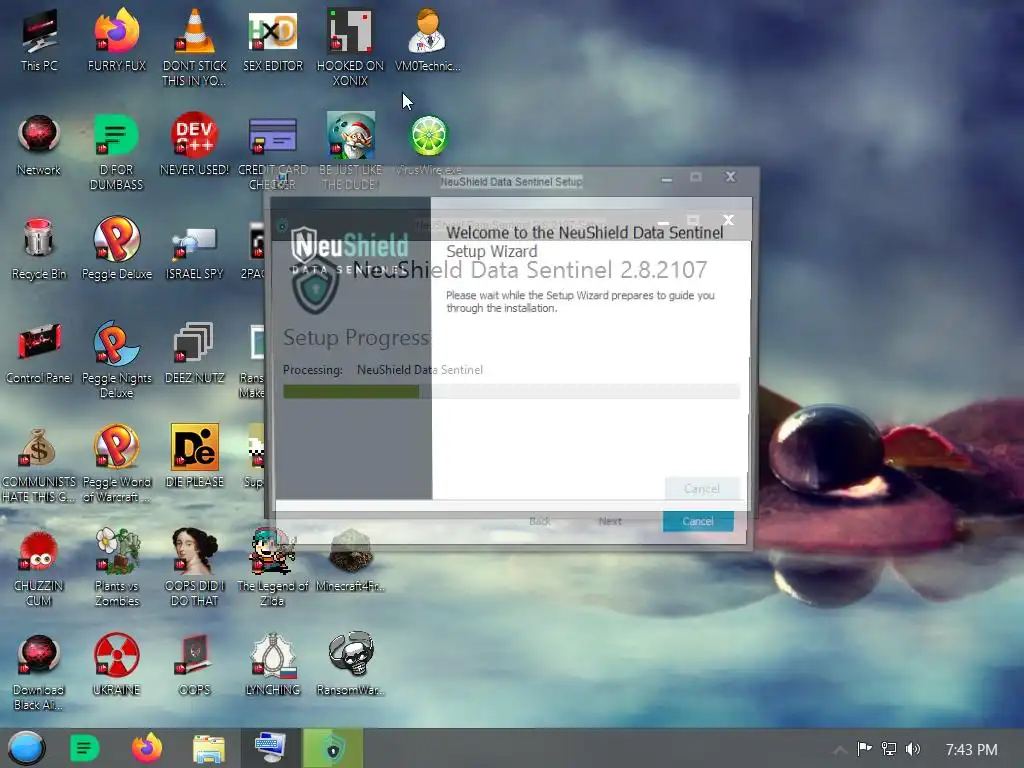
Task: Maximize the NeuShield Data Sentinel Setup window
Action: (696, 177)
